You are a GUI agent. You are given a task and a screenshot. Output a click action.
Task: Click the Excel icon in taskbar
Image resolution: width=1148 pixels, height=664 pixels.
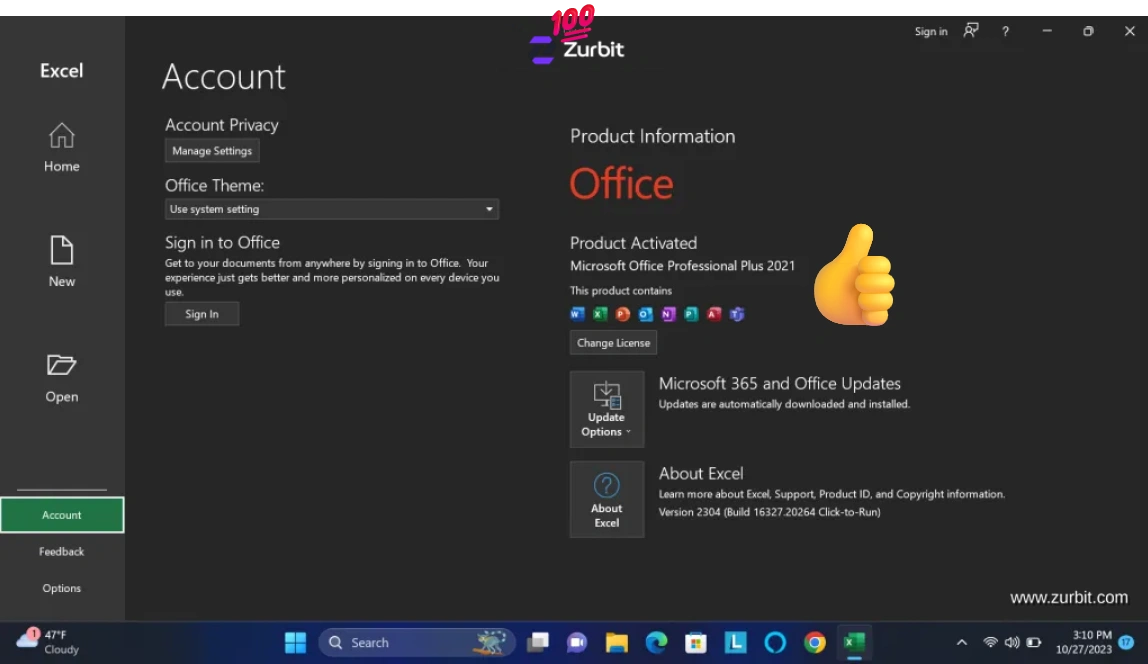(854, 643)
